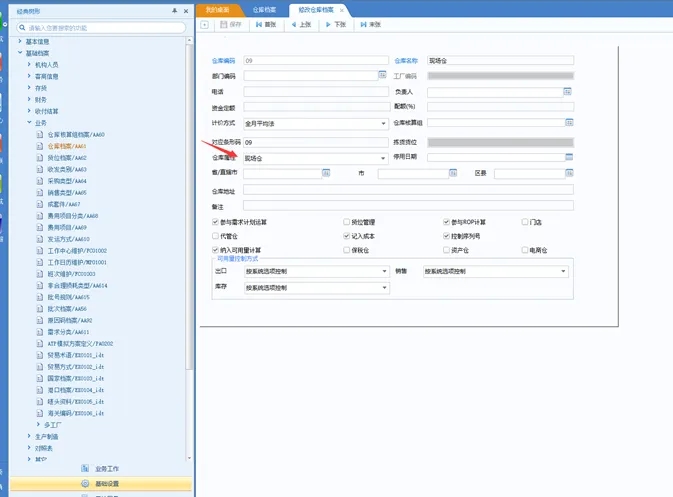Click document icon beside 收发类别/AA63
The width and height of the screenshot is (673, 497).
[39, 169]
